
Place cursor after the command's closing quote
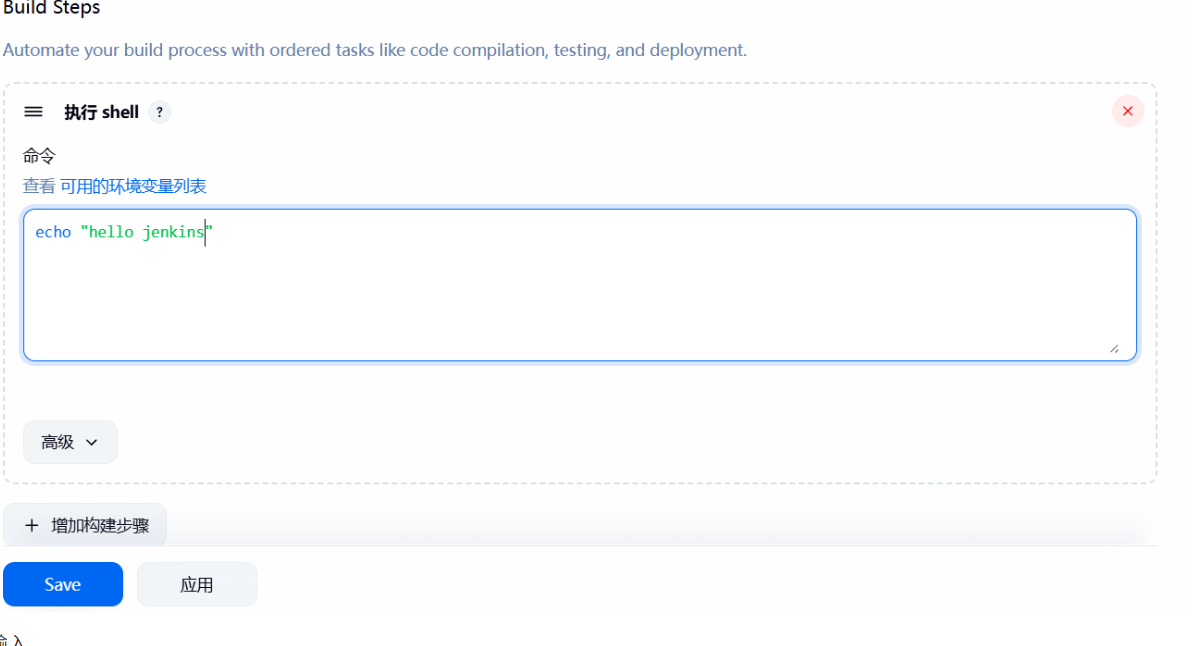click(x=214, y=232)
